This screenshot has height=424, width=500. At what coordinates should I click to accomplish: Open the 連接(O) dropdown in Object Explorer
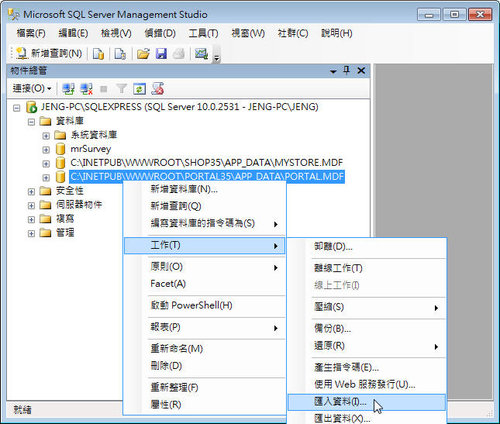pos(32,89)
